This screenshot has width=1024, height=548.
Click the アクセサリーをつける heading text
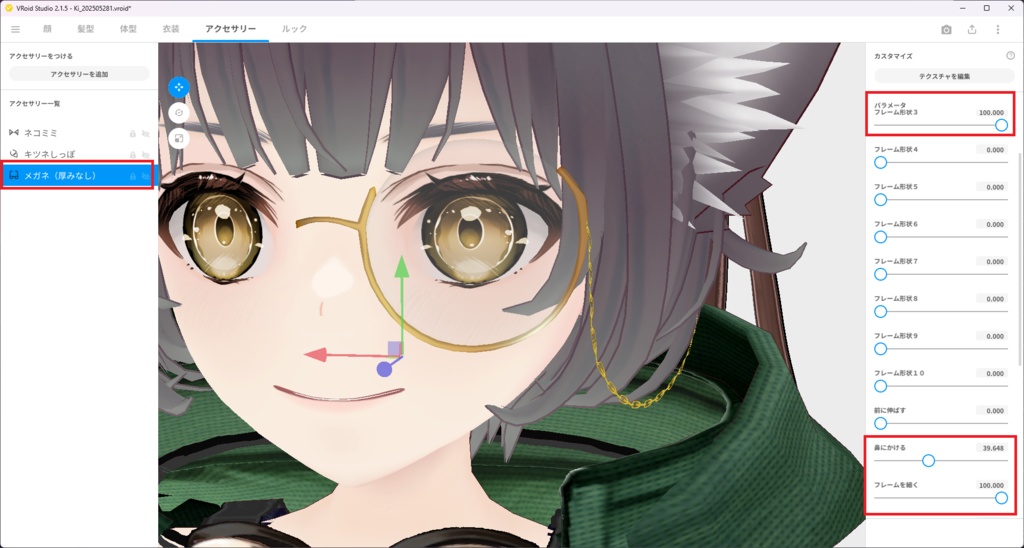(41, 56)
